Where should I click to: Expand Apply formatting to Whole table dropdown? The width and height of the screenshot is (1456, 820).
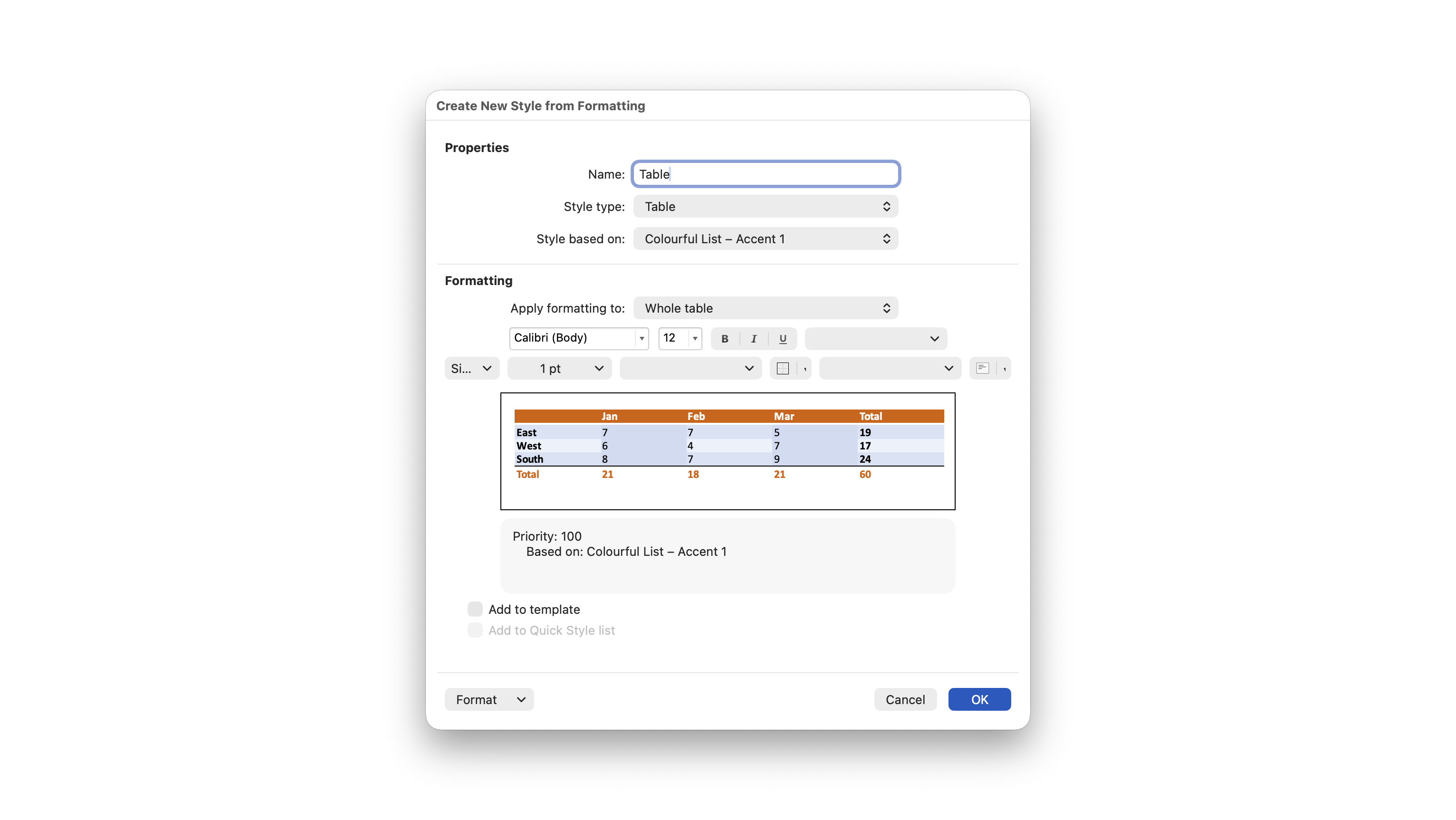[766, 308]
